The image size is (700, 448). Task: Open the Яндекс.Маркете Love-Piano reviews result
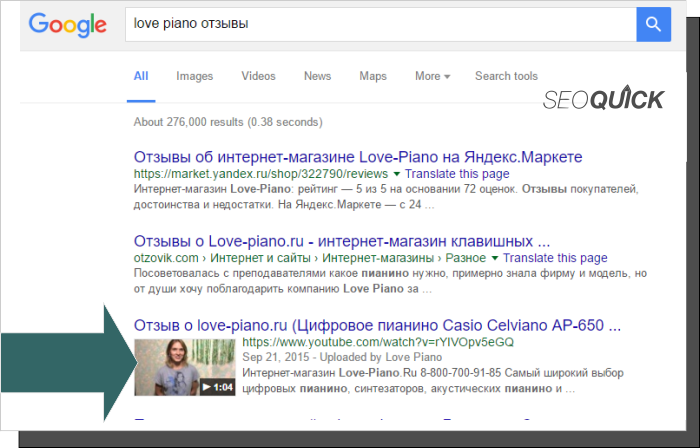click(358, 157)
